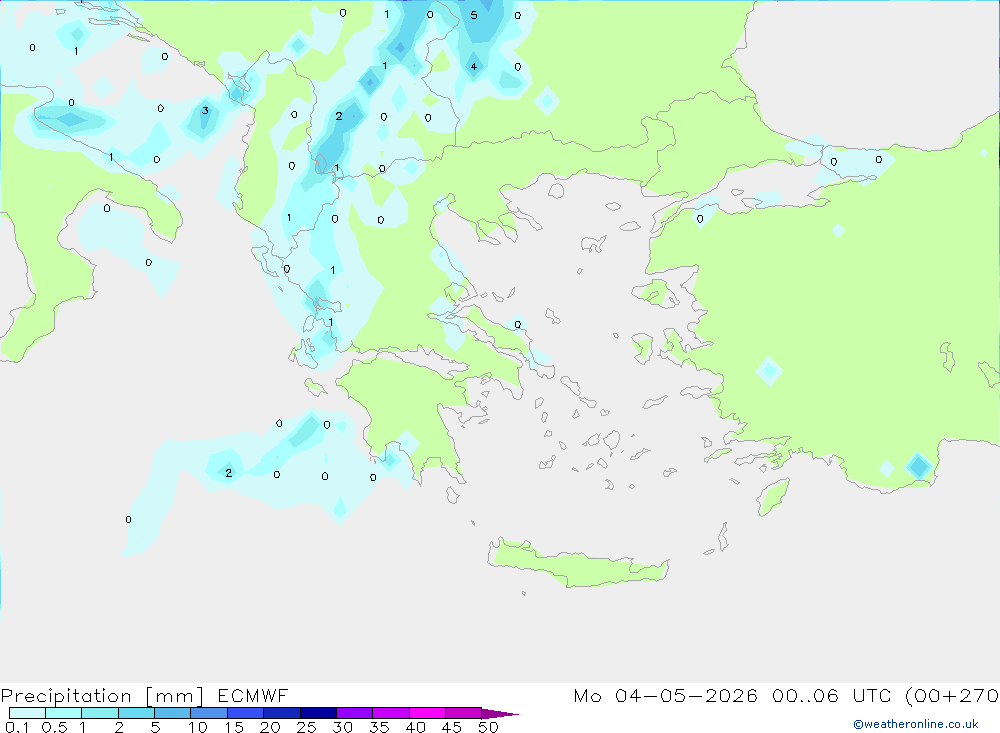Click the legend label '50'
The height and width of the screenshot is (733, 1000).
pos(488,727)
